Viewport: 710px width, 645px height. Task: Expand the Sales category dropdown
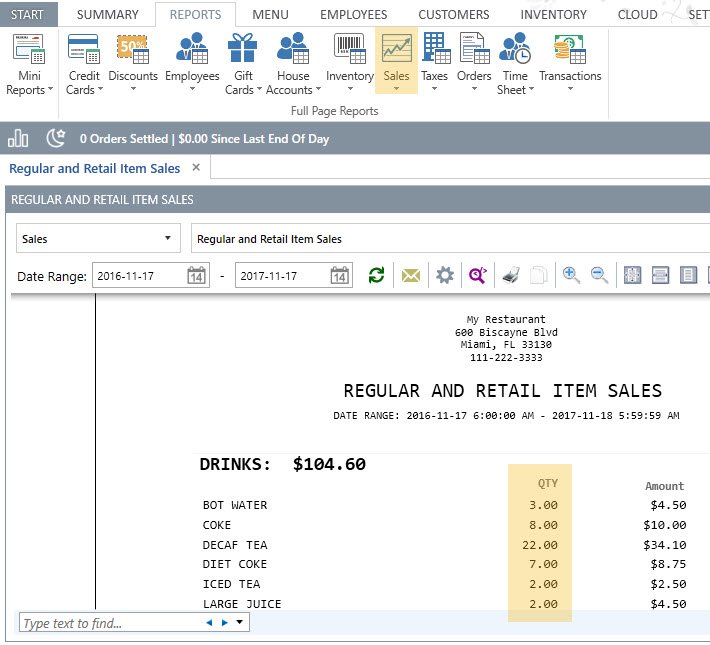click(x=166, y=239)
